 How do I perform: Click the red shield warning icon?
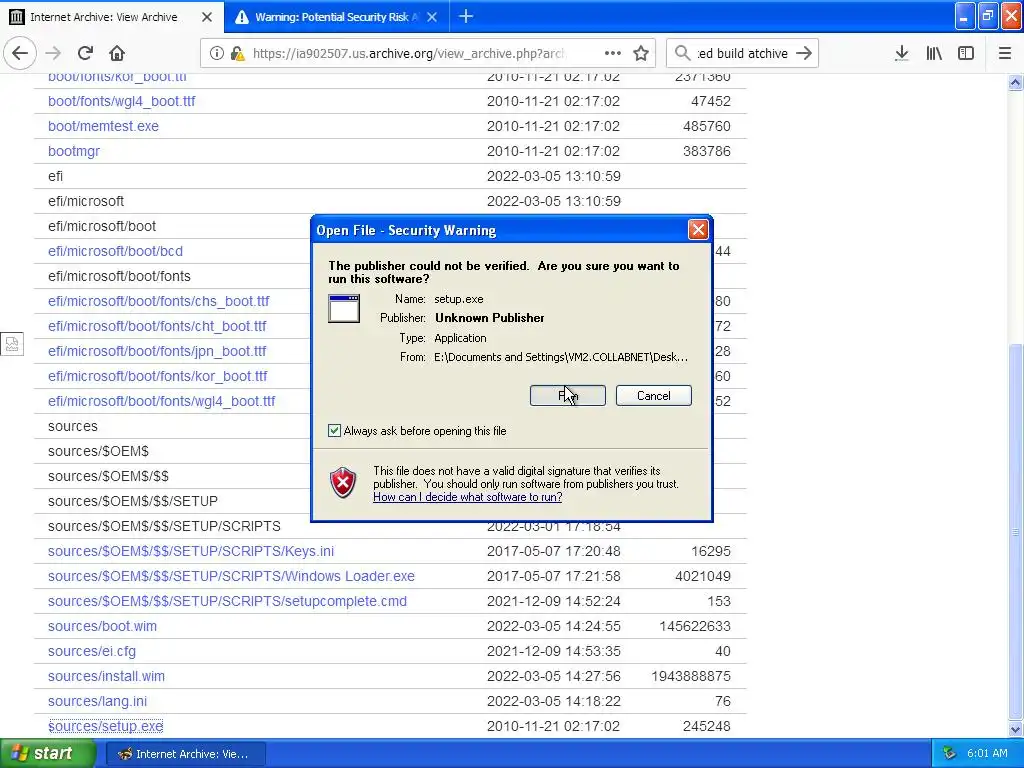pos(343,483)
